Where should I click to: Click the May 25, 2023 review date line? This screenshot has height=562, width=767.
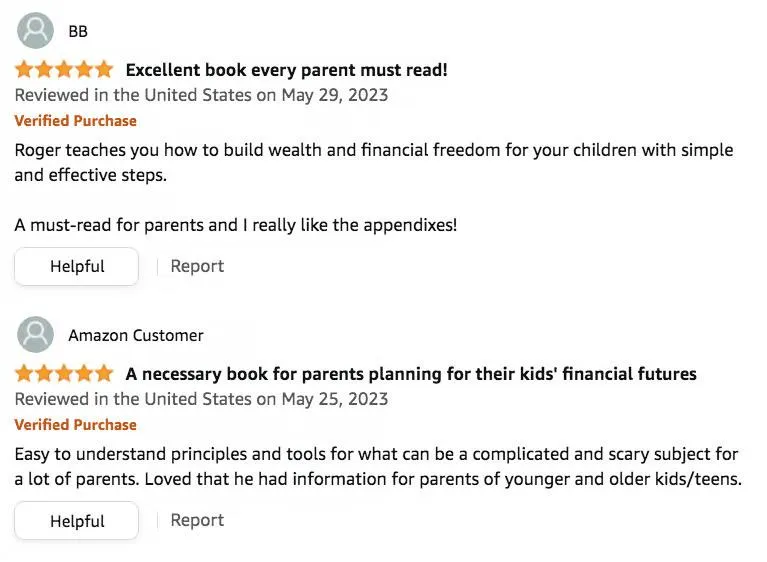pyautogui.click(x=201, y=400)
